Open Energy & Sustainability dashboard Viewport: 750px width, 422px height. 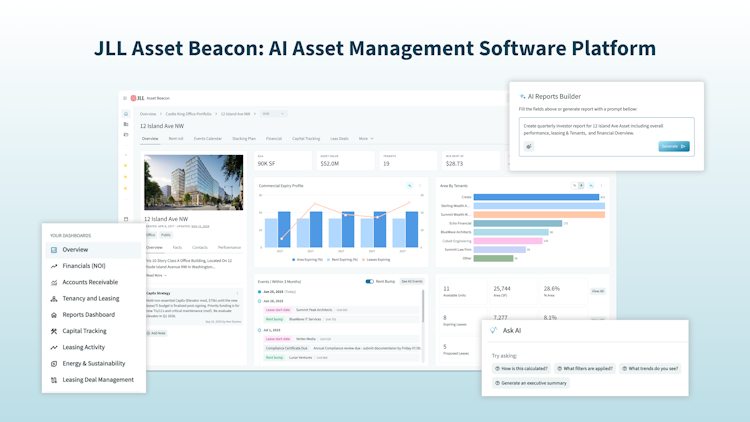click(93, 364)
